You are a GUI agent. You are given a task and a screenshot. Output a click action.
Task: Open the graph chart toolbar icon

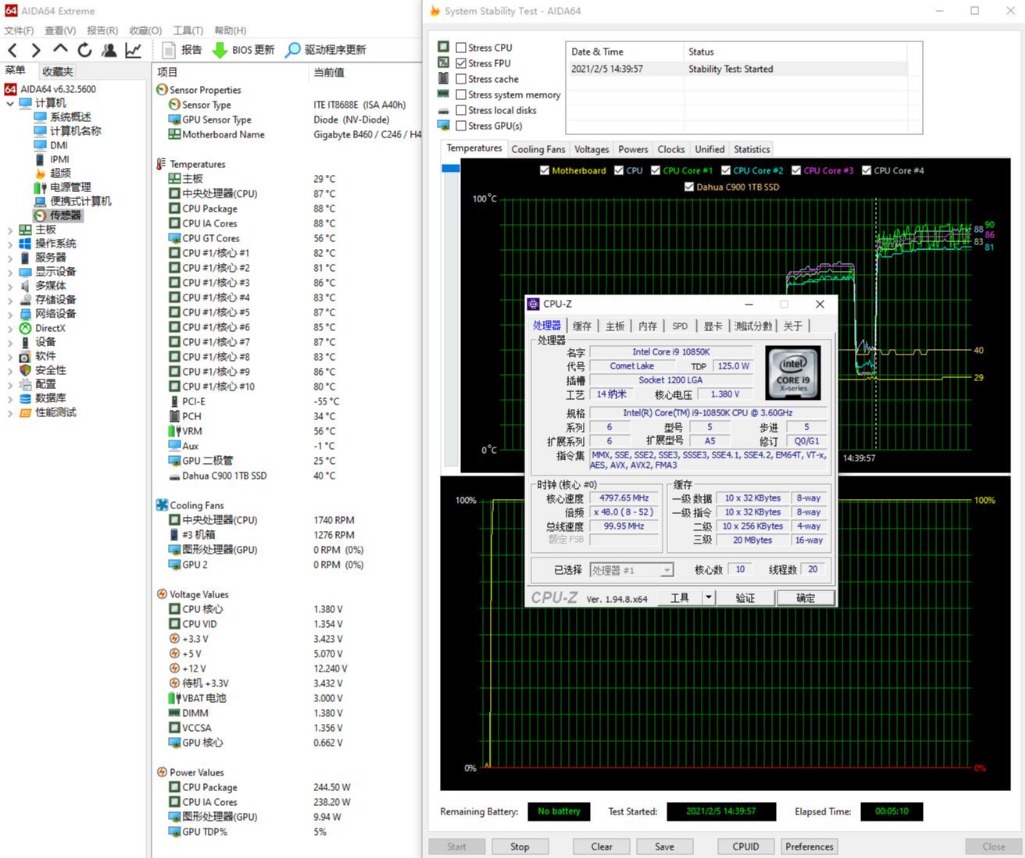pyautogui.click(x=133, y=50)
